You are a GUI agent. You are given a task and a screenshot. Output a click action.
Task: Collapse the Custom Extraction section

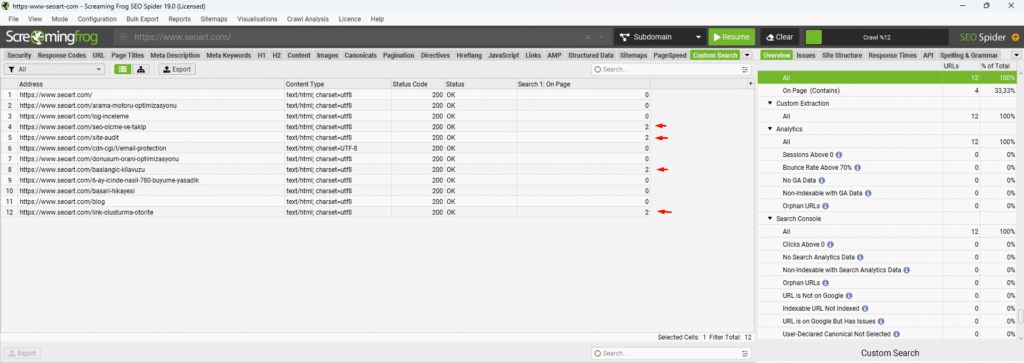(770, 103)
